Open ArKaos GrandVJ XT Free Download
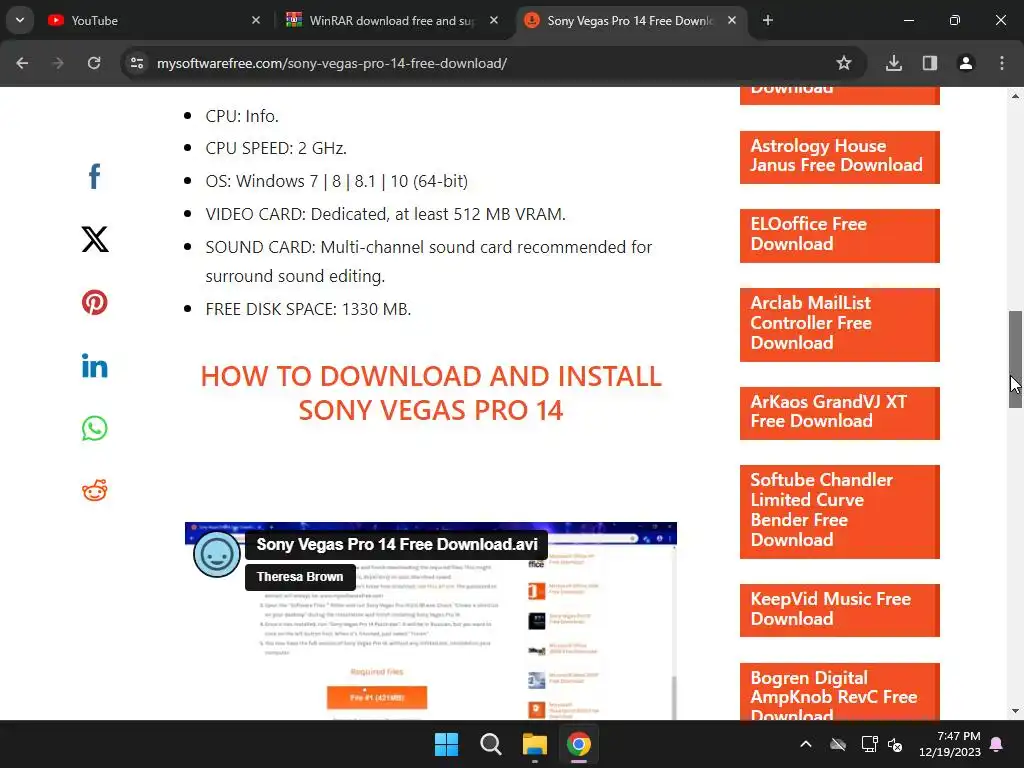Viewport: 1024px width, 768px height. click(x=839, y=413)
